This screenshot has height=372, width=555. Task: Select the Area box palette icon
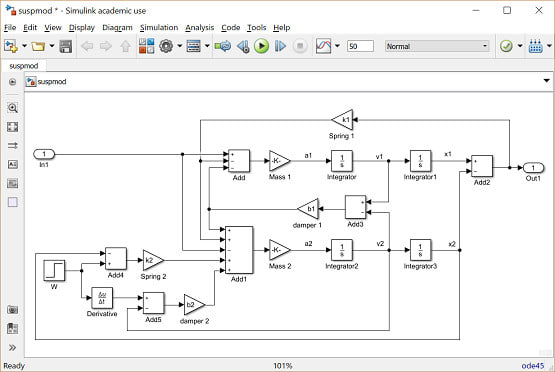pyautogui.click(x=12, y=202)
